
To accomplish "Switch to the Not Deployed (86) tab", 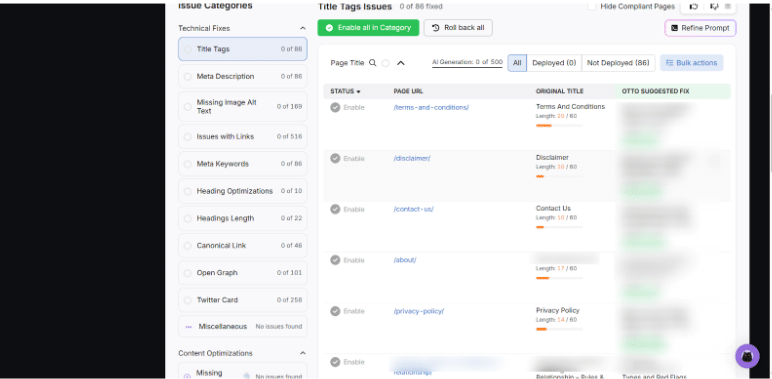I will point(618,63).
